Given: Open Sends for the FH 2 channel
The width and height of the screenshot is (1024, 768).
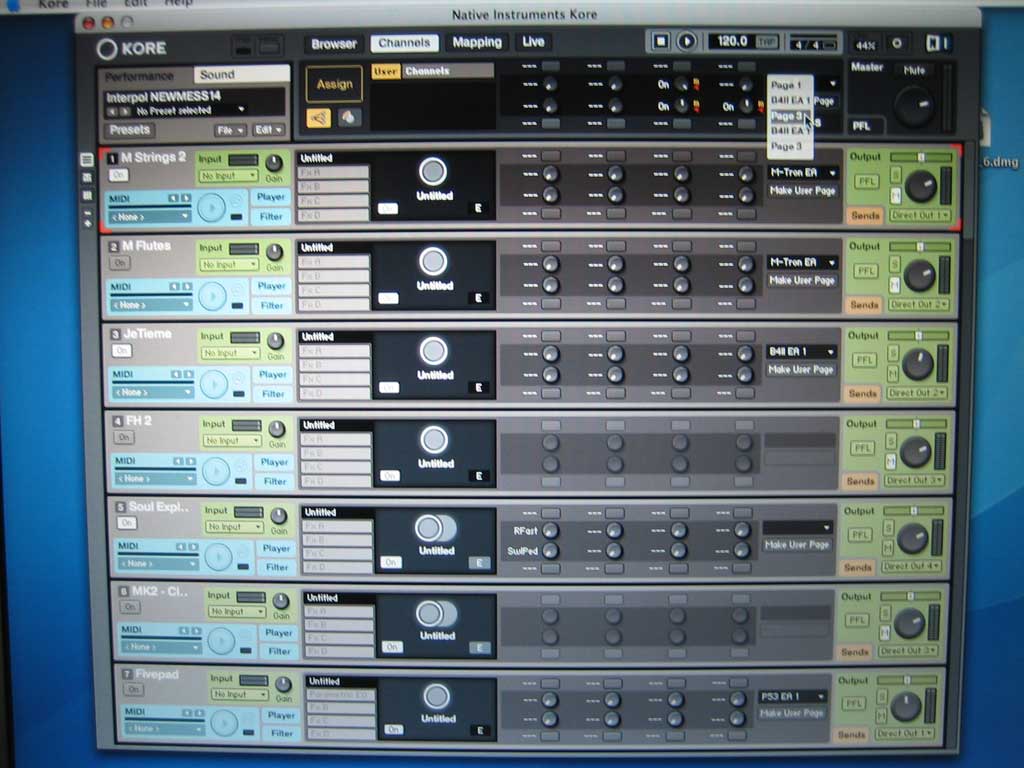Looking at the screenshot, I should [860, 481].
